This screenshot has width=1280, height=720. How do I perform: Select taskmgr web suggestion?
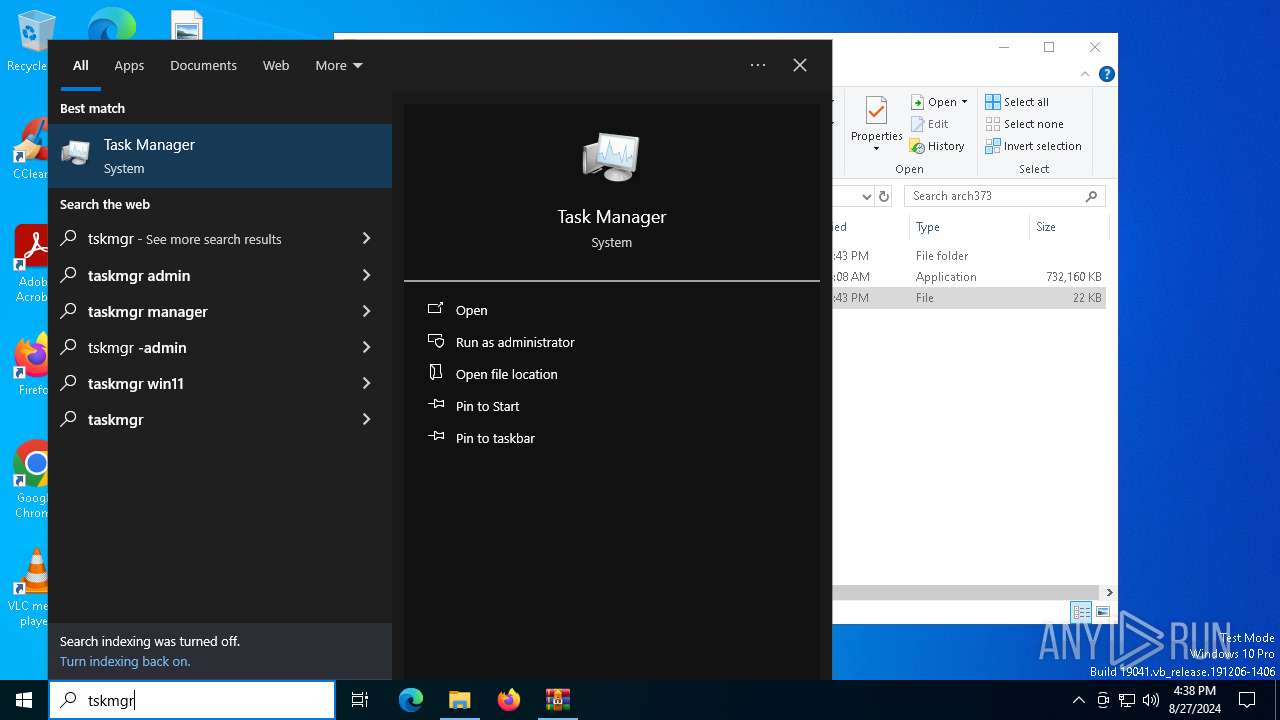click(x=220, y=419)
